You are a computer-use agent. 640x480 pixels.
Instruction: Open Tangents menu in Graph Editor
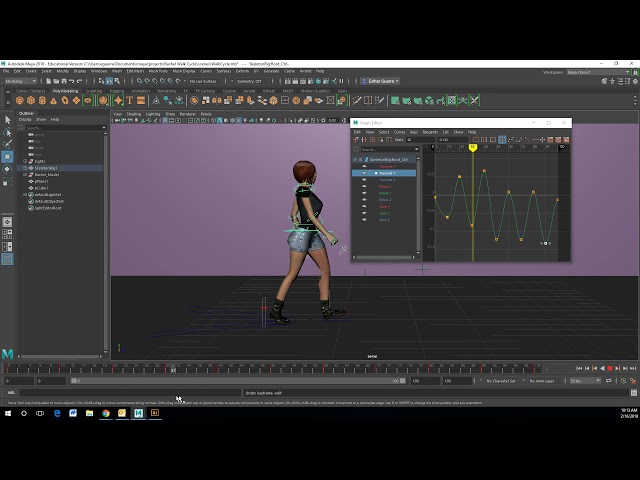430,132
